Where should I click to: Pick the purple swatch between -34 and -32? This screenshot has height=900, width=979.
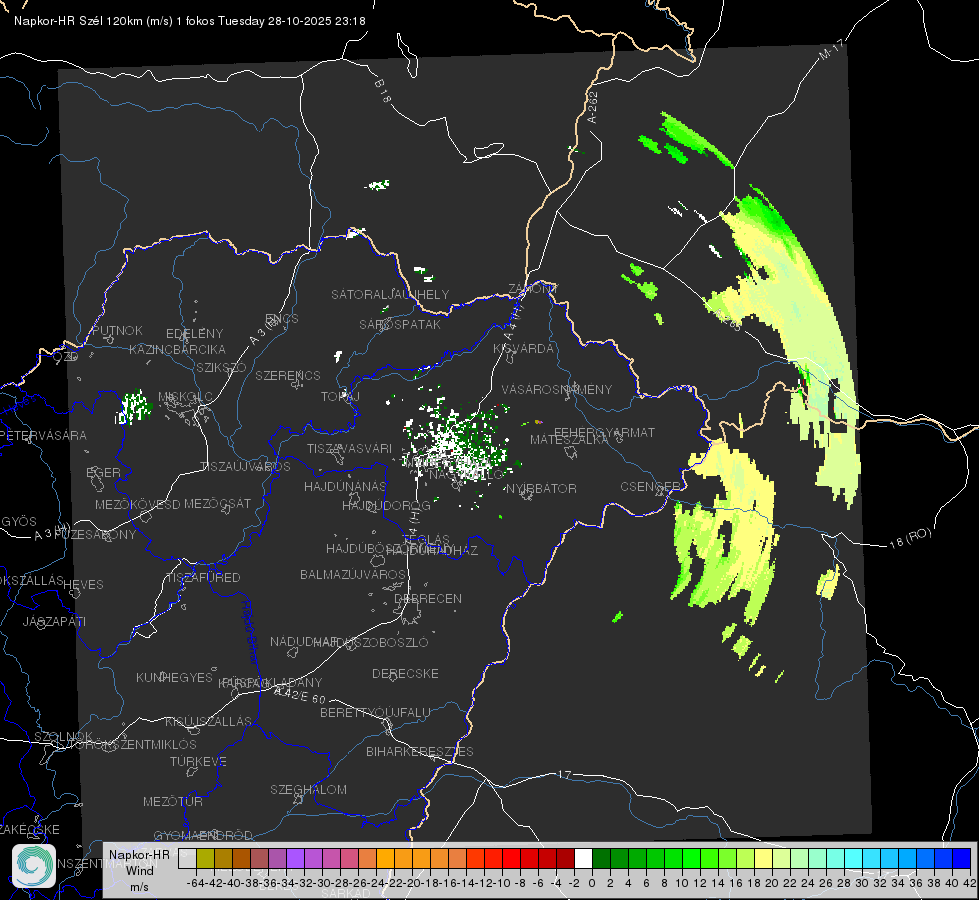(295, 858)
